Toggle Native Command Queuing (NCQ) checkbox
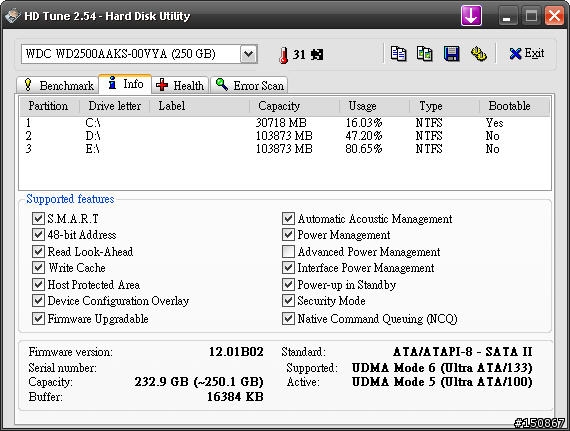The image size is (570, 431). click(288, 318)
